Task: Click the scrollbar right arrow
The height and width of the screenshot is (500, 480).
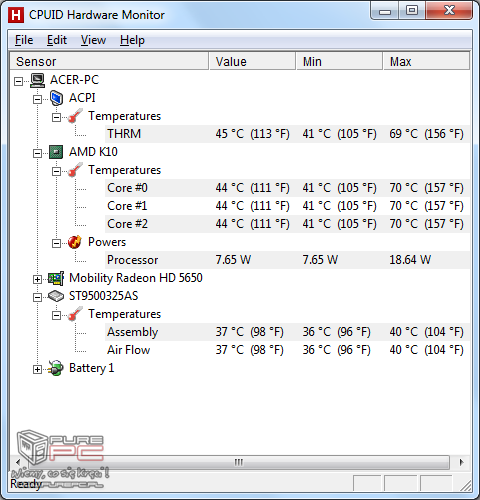Action: [x=461, y=462]
